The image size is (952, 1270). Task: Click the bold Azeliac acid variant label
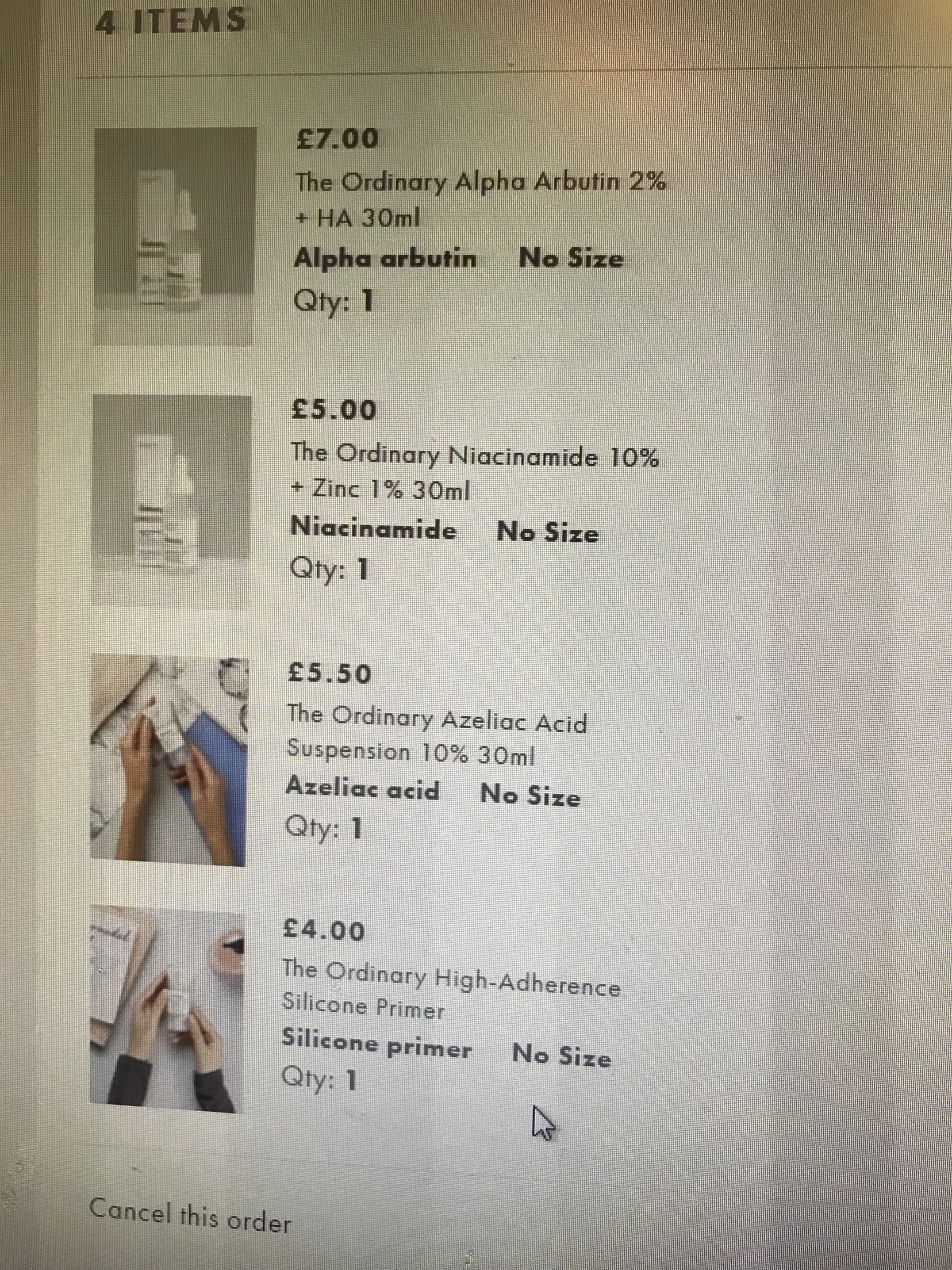(x=363, y=790)
